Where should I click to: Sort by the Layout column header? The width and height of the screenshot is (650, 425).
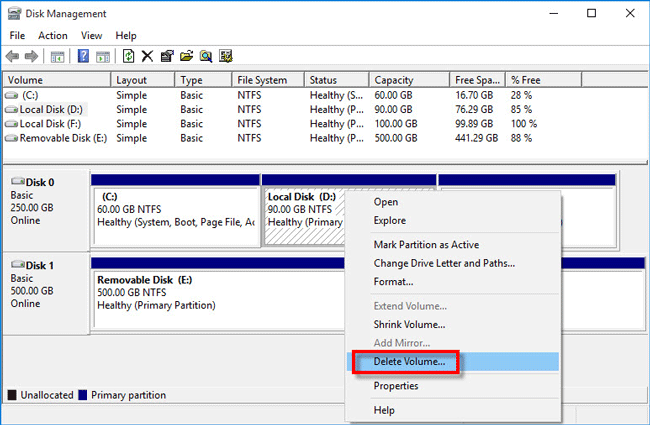(143, 80)
